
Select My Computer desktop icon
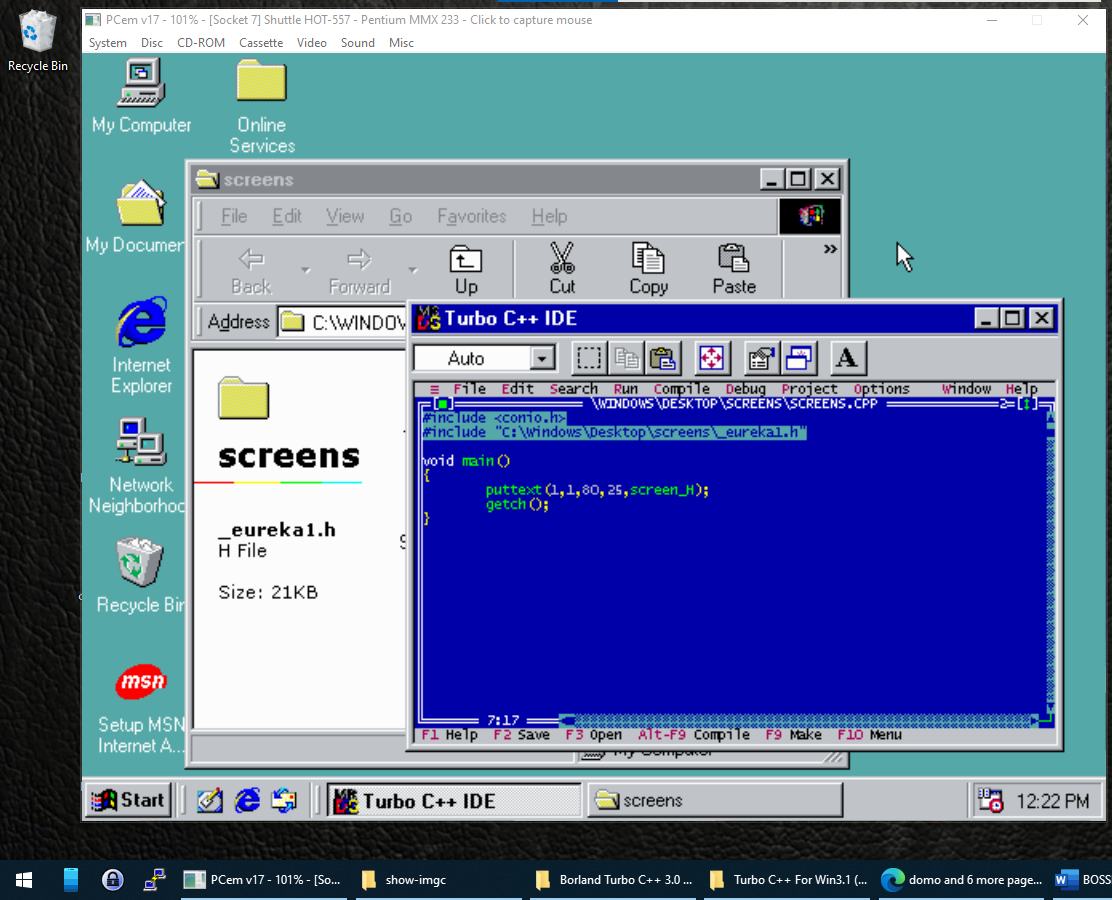pos(141,96)
